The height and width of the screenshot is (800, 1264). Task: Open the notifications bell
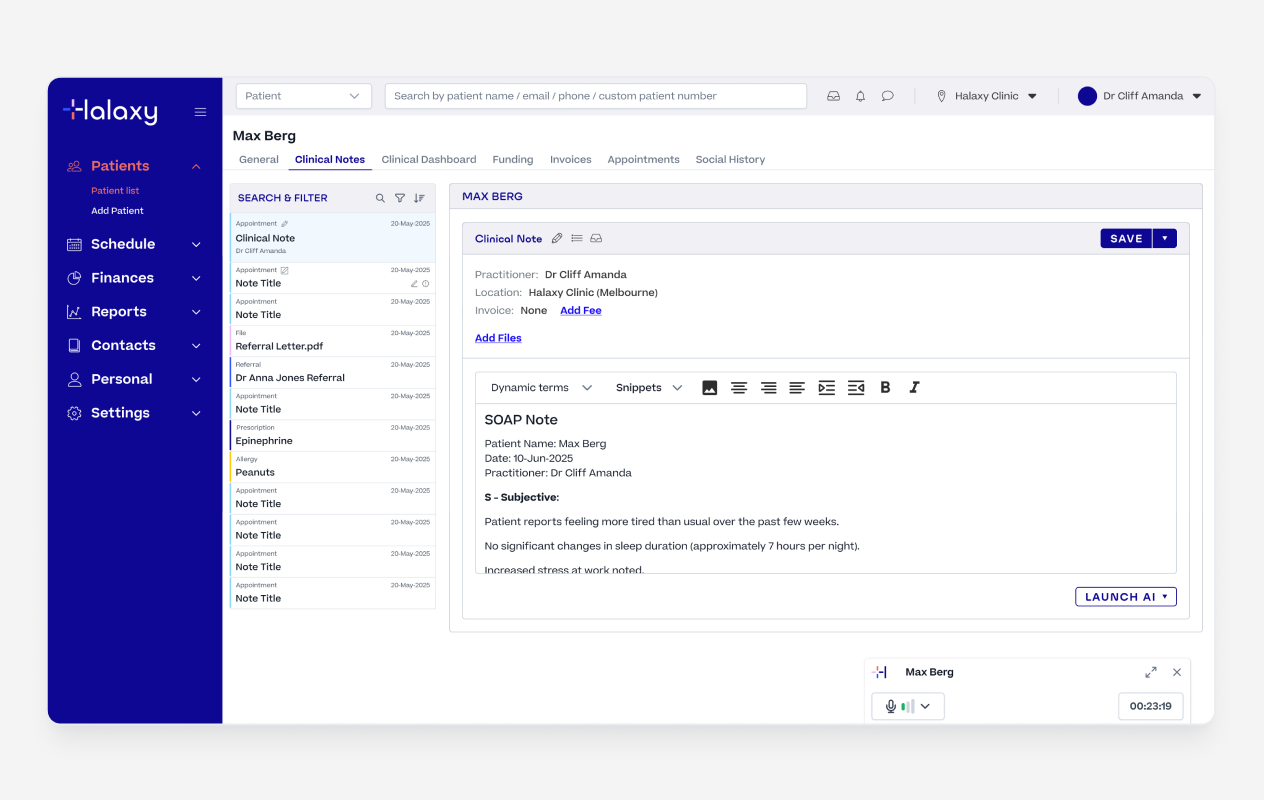pyautogui.click(x=860, y=96)
